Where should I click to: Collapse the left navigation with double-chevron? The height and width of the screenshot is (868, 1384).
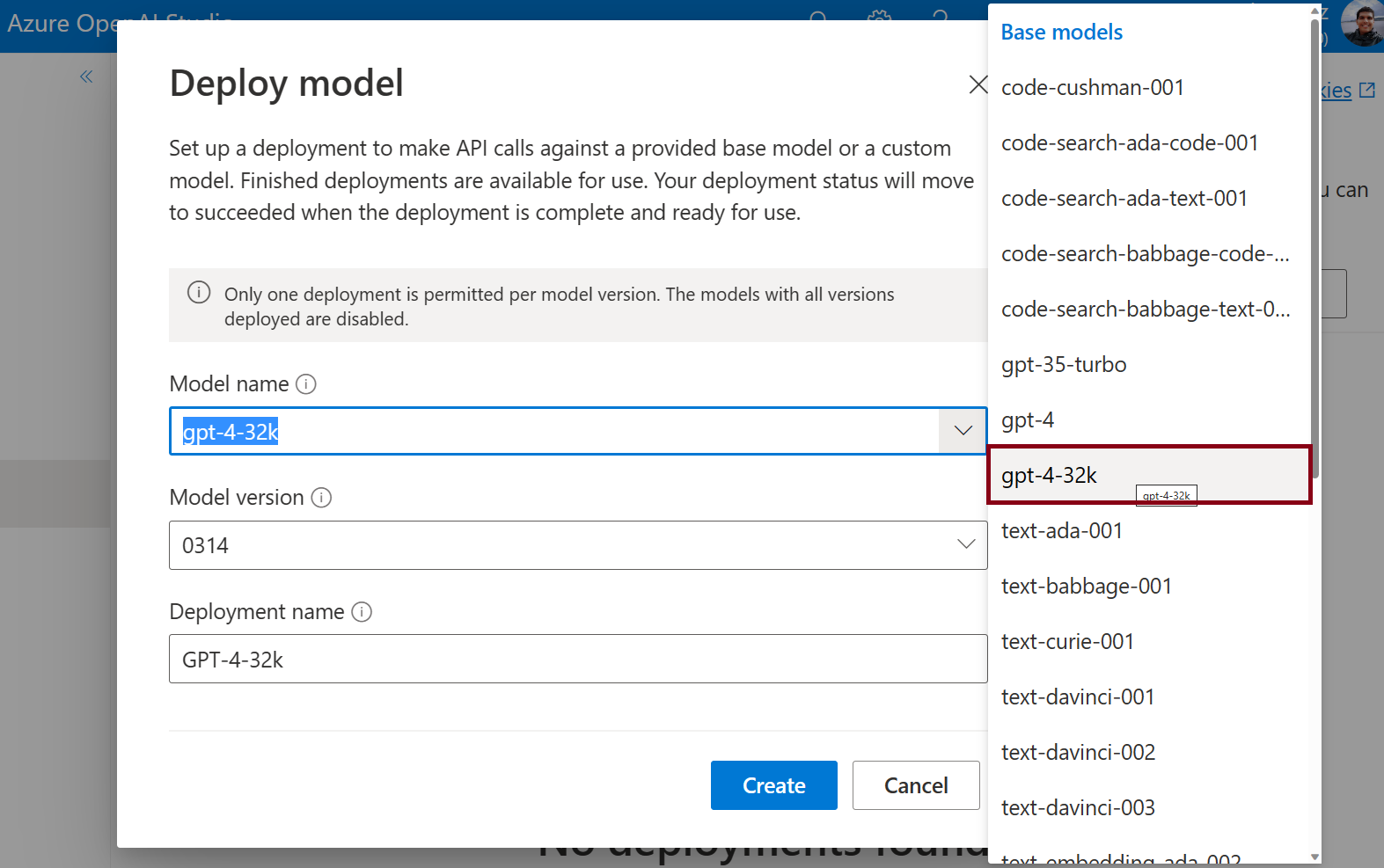pyautogui.click(x=86, y=77)
